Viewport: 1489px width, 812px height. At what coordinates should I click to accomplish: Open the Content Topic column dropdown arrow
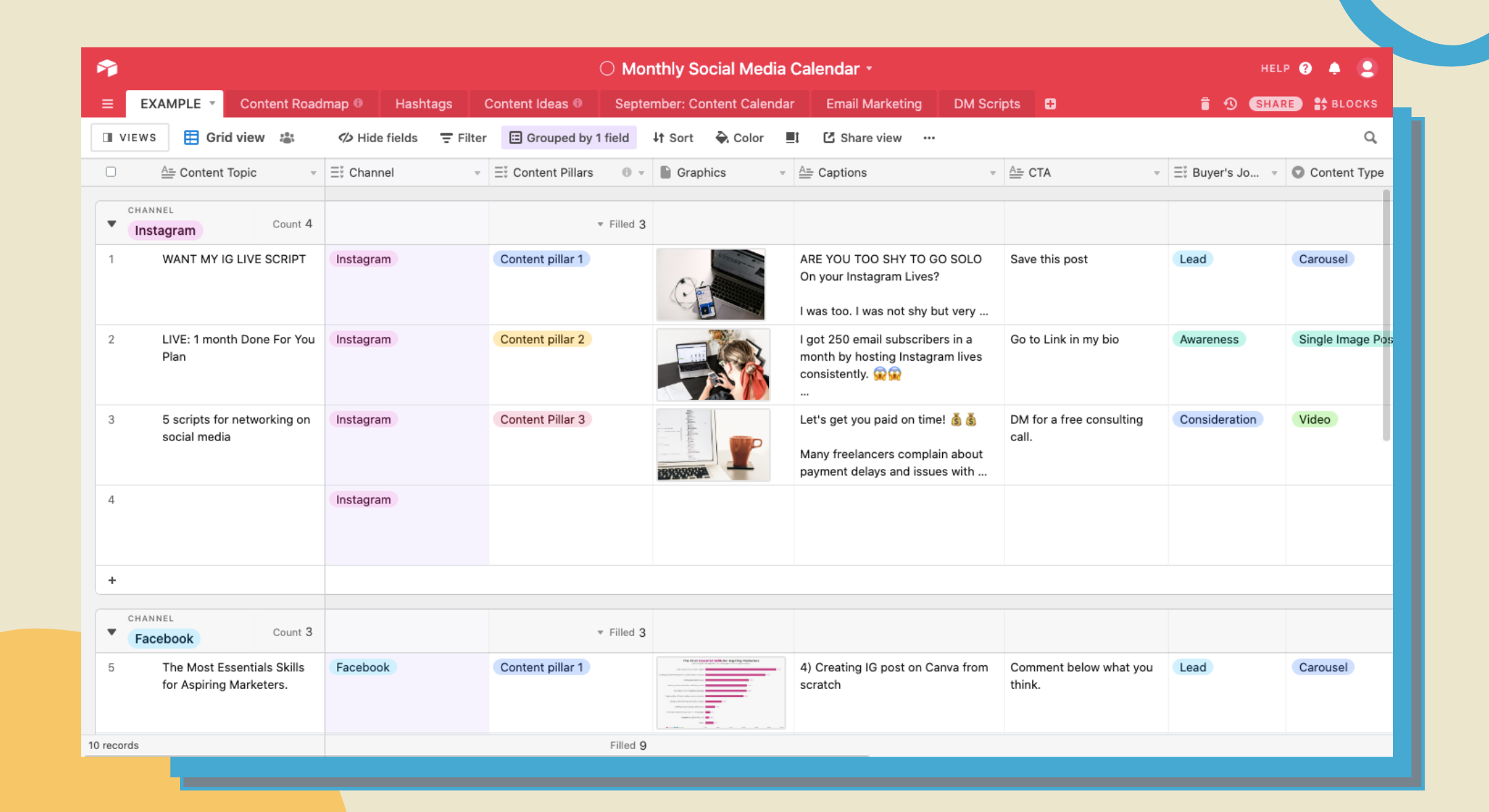point(313,173)
